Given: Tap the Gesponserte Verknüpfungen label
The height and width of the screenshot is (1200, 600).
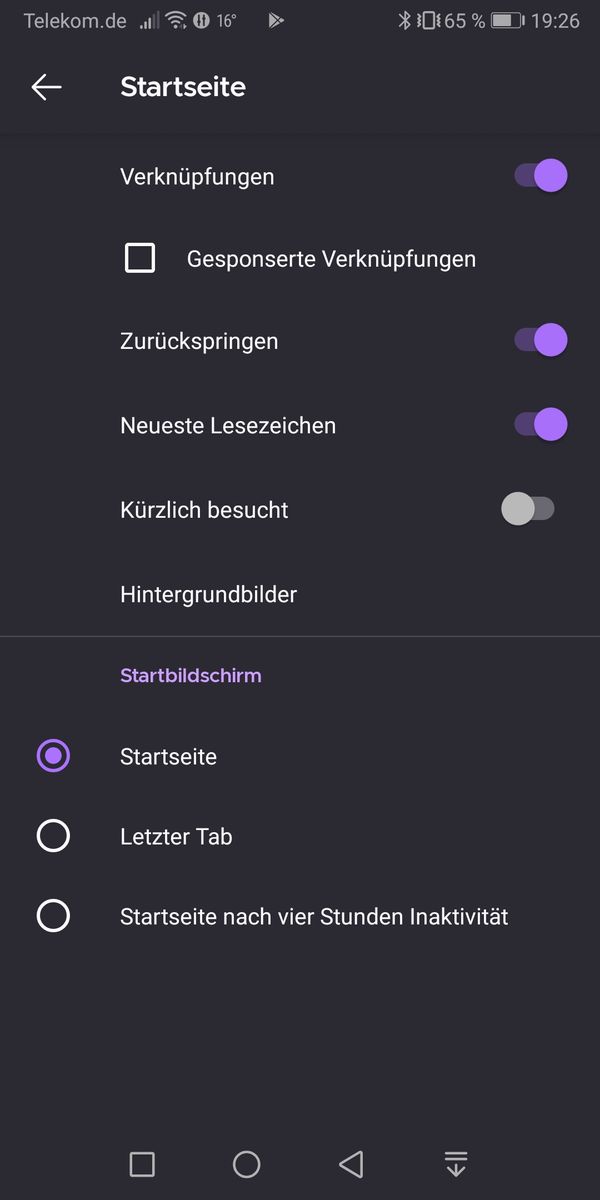Looking at the screenshot, I should coord(331,259).
